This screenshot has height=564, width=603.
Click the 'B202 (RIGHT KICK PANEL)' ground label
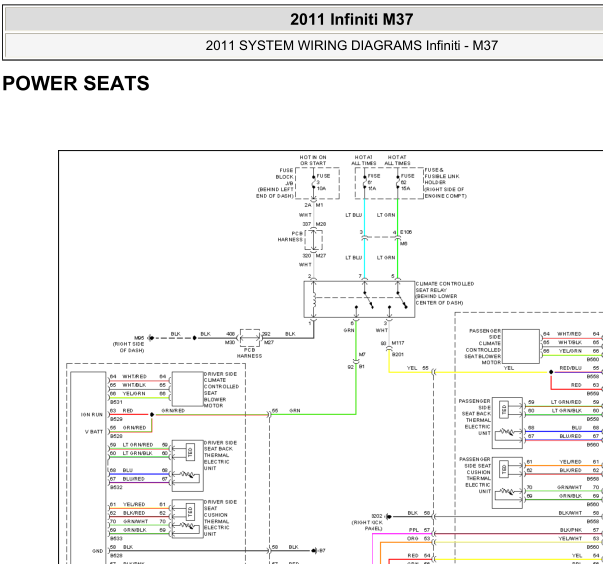[367, 522]
